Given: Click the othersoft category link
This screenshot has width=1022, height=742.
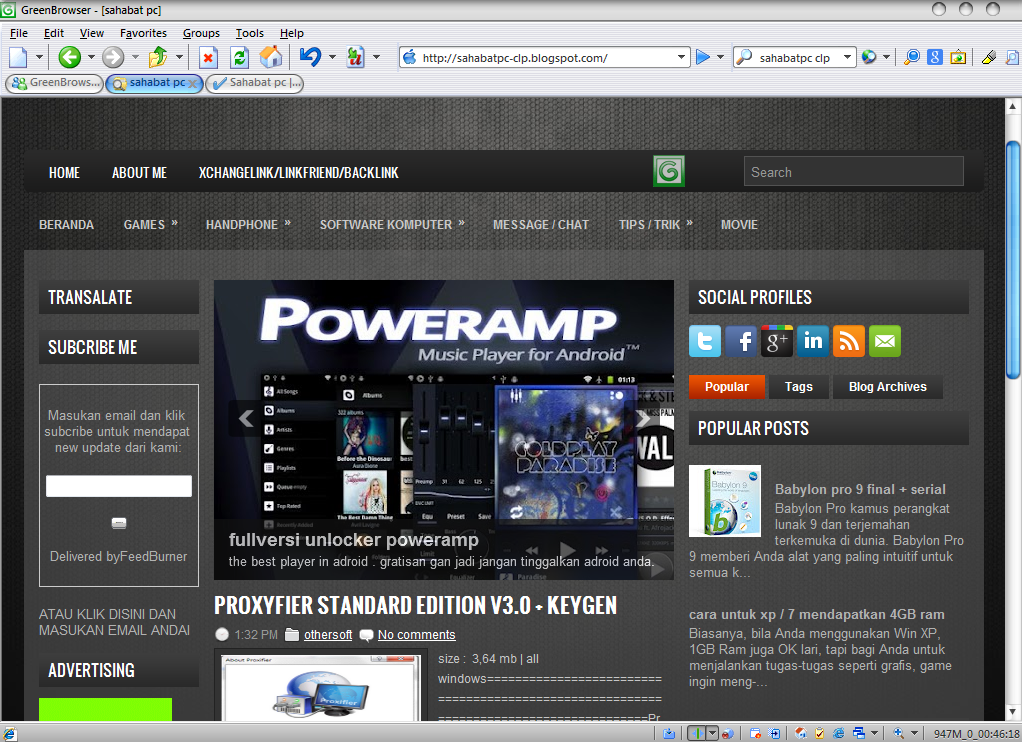Looking at the screenshot, I should [x=328, y=634].
